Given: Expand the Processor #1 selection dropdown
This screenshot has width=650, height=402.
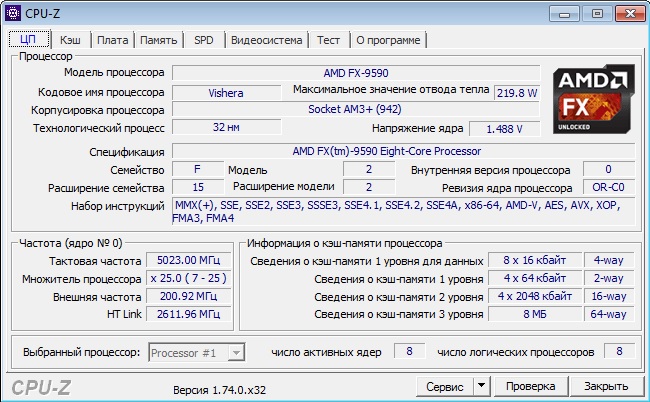Looking at the screenshot, I should tap(236, 353).
